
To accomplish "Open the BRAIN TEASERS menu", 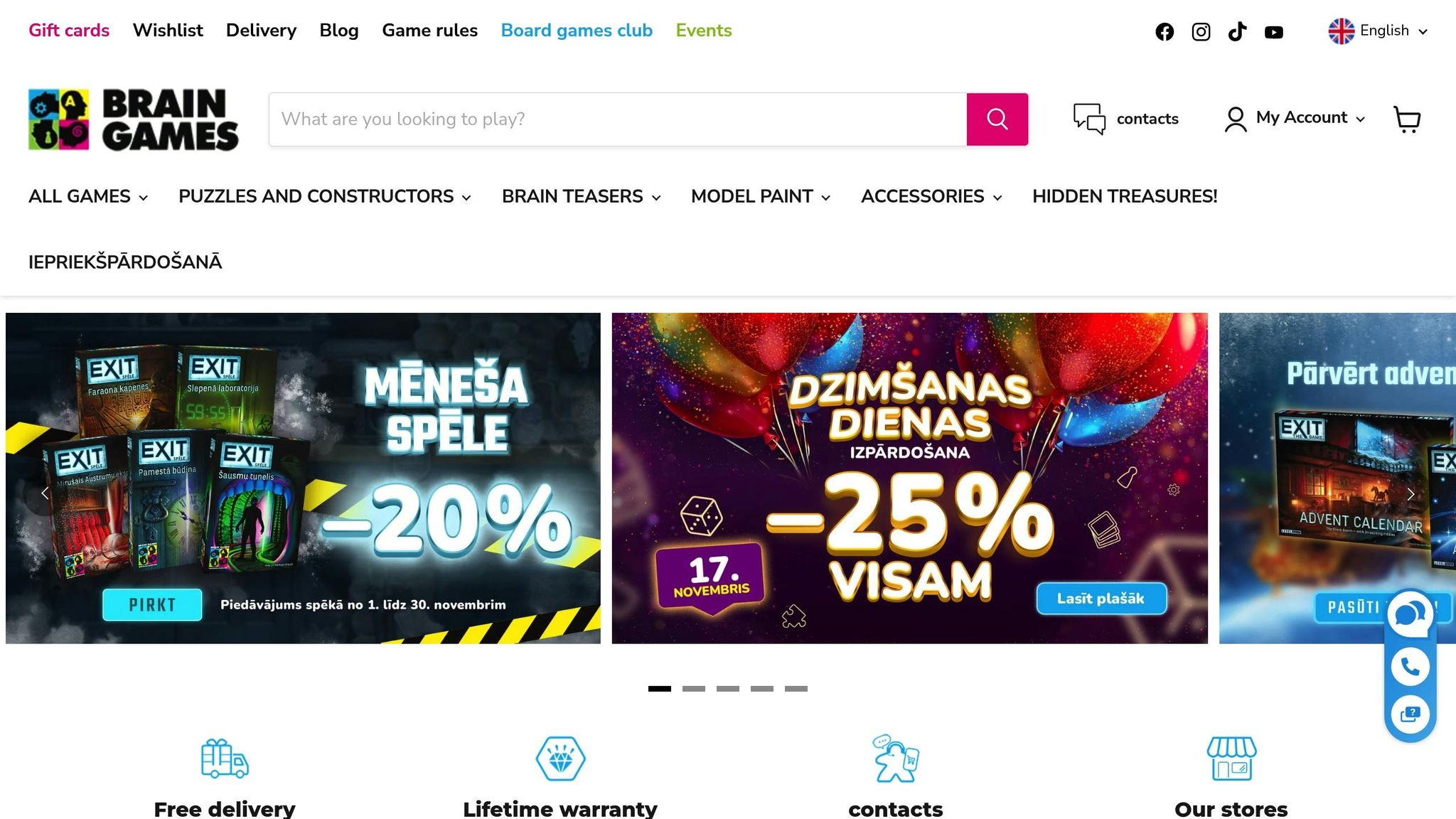I will (582, 197).
